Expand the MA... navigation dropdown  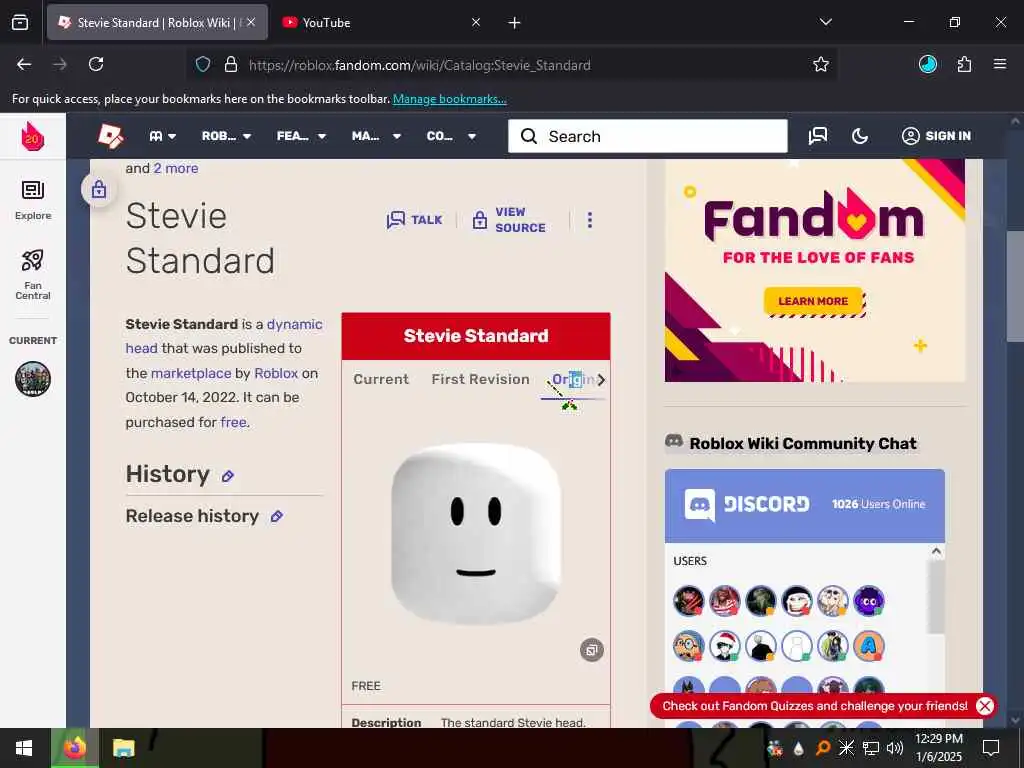[x=376, y=136]
